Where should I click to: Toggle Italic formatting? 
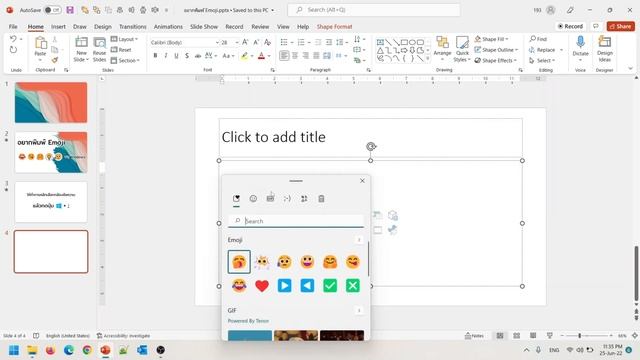166,56
